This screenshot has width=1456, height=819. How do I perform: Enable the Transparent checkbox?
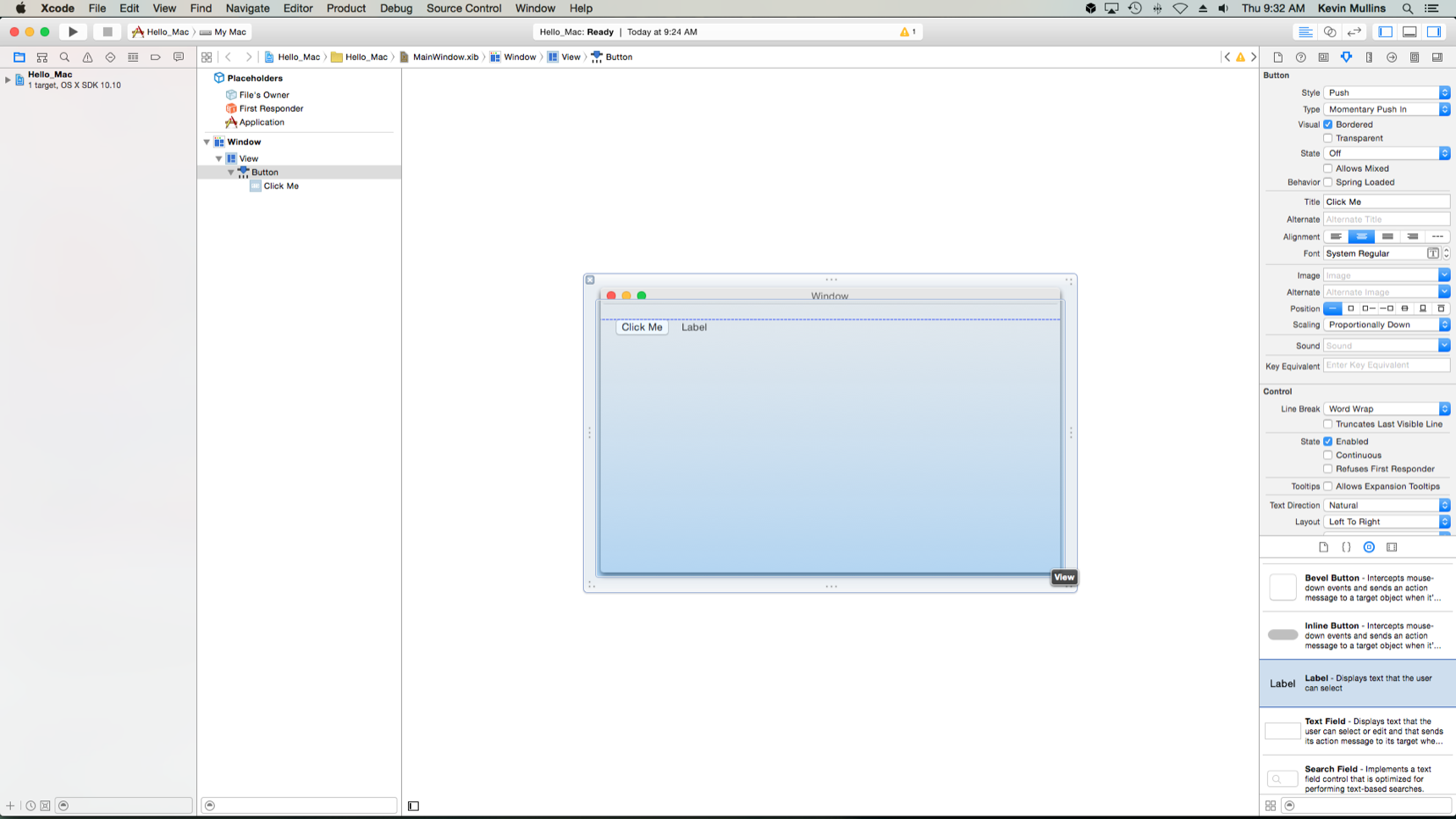1328,138
